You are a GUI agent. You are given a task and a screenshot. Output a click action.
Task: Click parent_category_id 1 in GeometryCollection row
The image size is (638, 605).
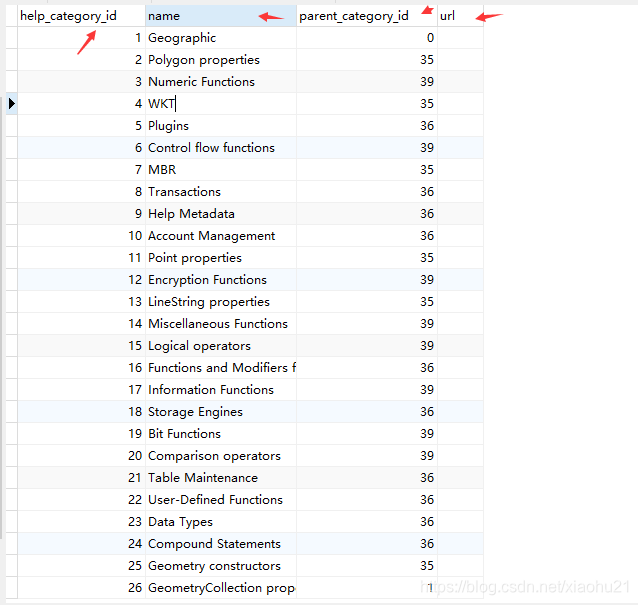[367, 588]
